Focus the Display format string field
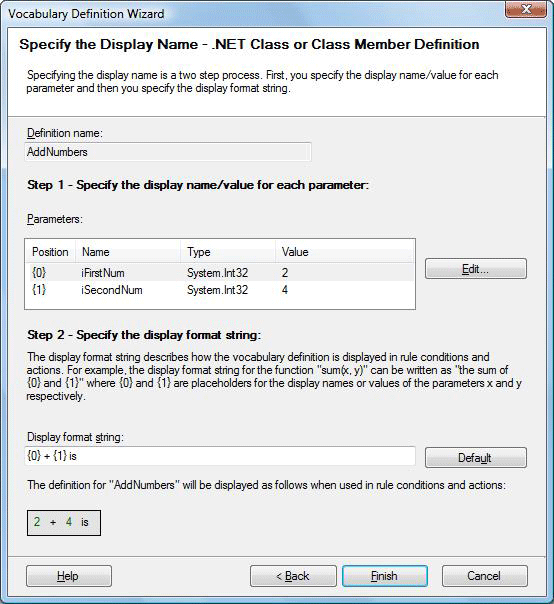 (x=220, y=456)
